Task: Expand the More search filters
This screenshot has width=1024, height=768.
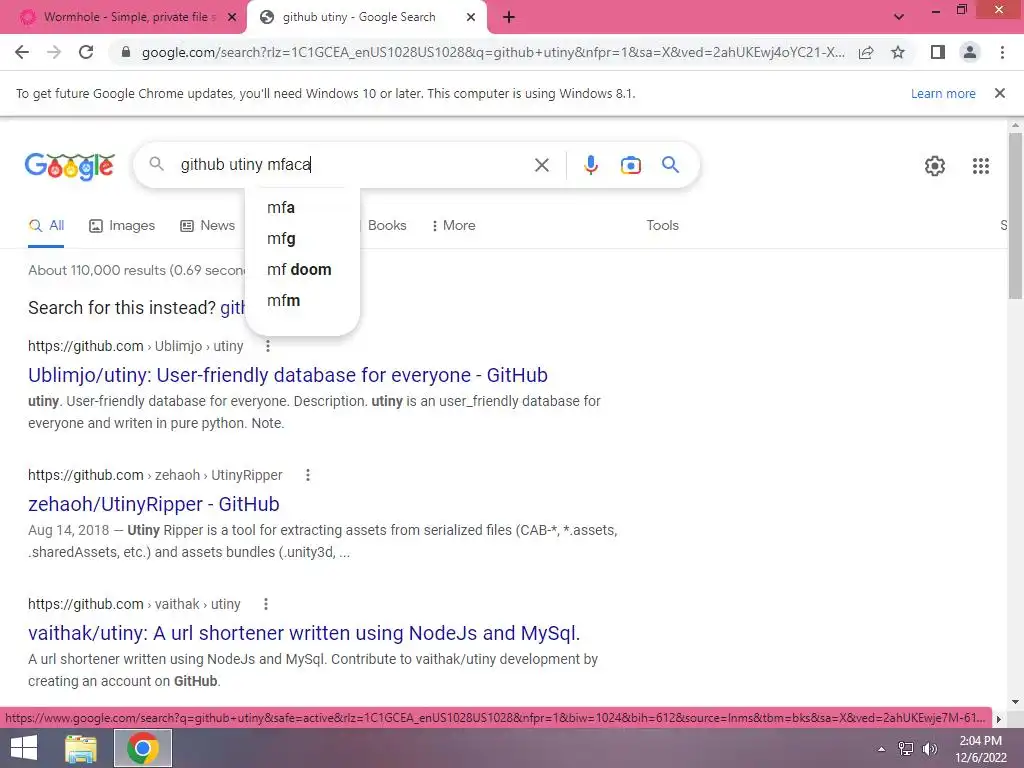Action: coord(453,226)
